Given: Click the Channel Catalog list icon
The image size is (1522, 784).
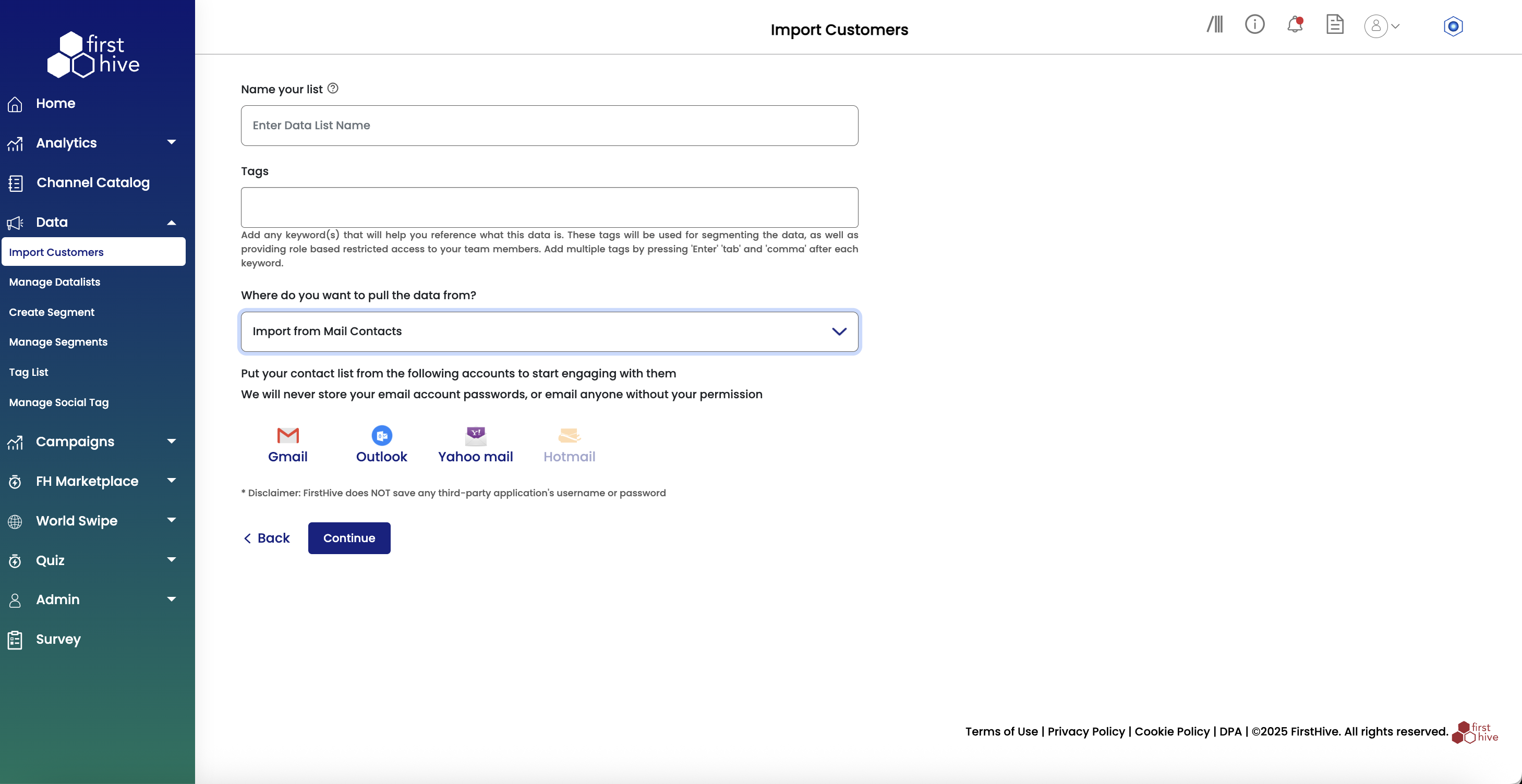Looking at the screenshot, I should coord(15,183).
